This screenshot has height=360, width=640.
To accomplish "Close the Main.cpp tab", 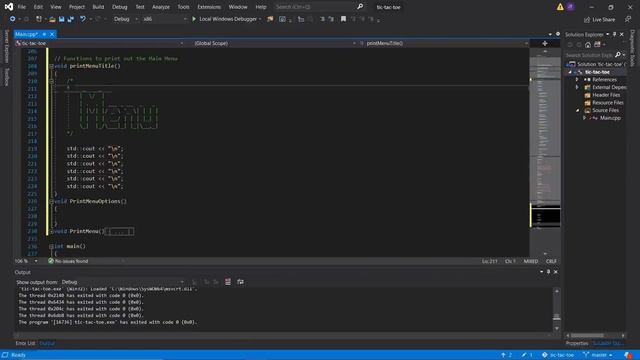I will pos(52,34).
